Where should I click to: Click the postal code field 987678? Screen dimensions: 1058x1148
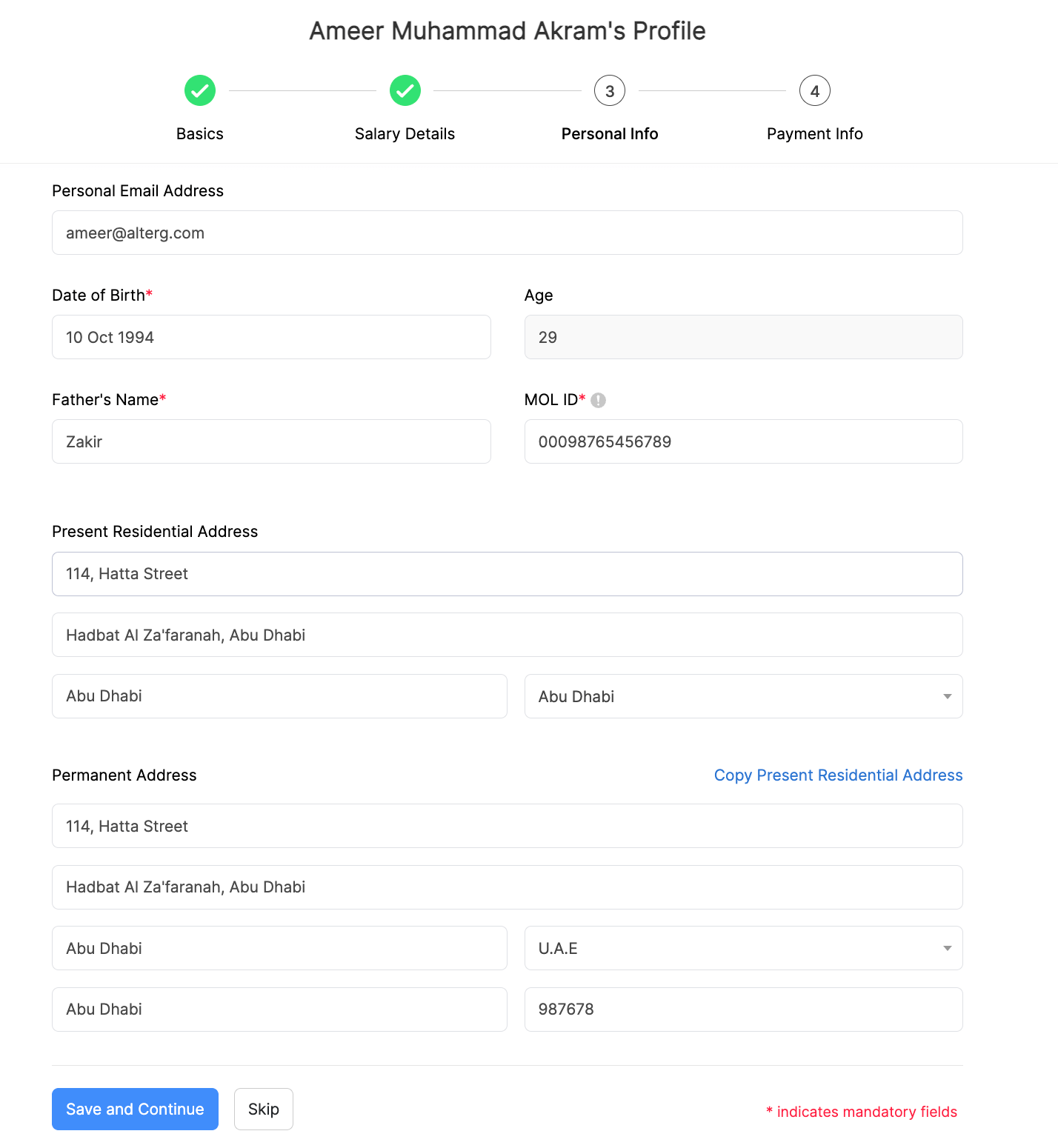743,1009
